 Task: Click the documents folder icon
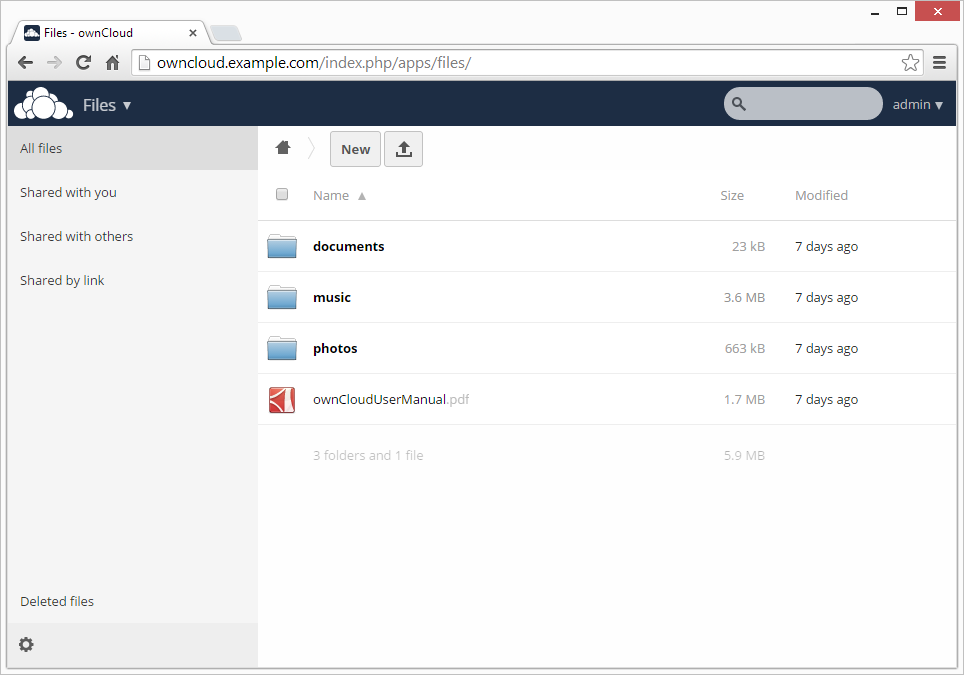pyautogui.click(x=282, y=247)
